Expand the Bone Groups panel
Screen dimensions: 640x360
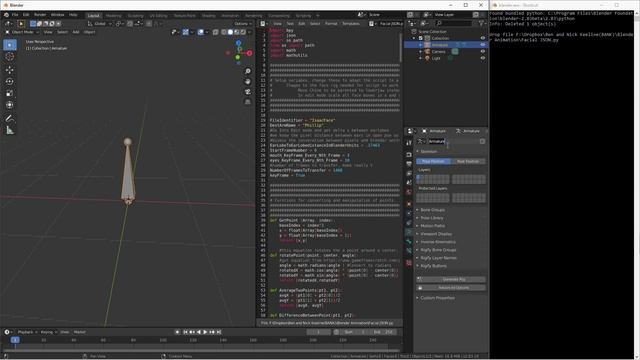433,210
